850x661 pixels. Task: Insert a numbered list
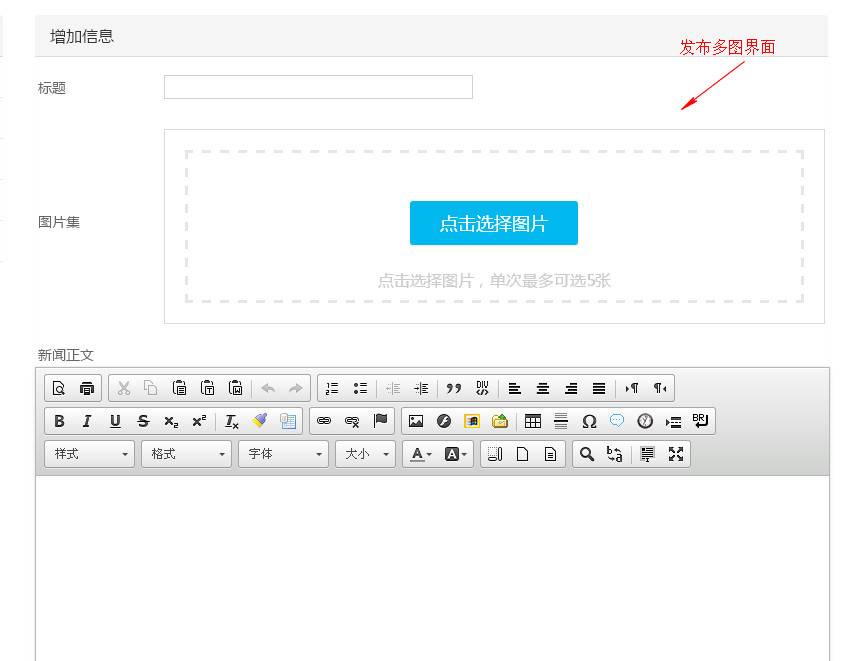pos(332,388)
